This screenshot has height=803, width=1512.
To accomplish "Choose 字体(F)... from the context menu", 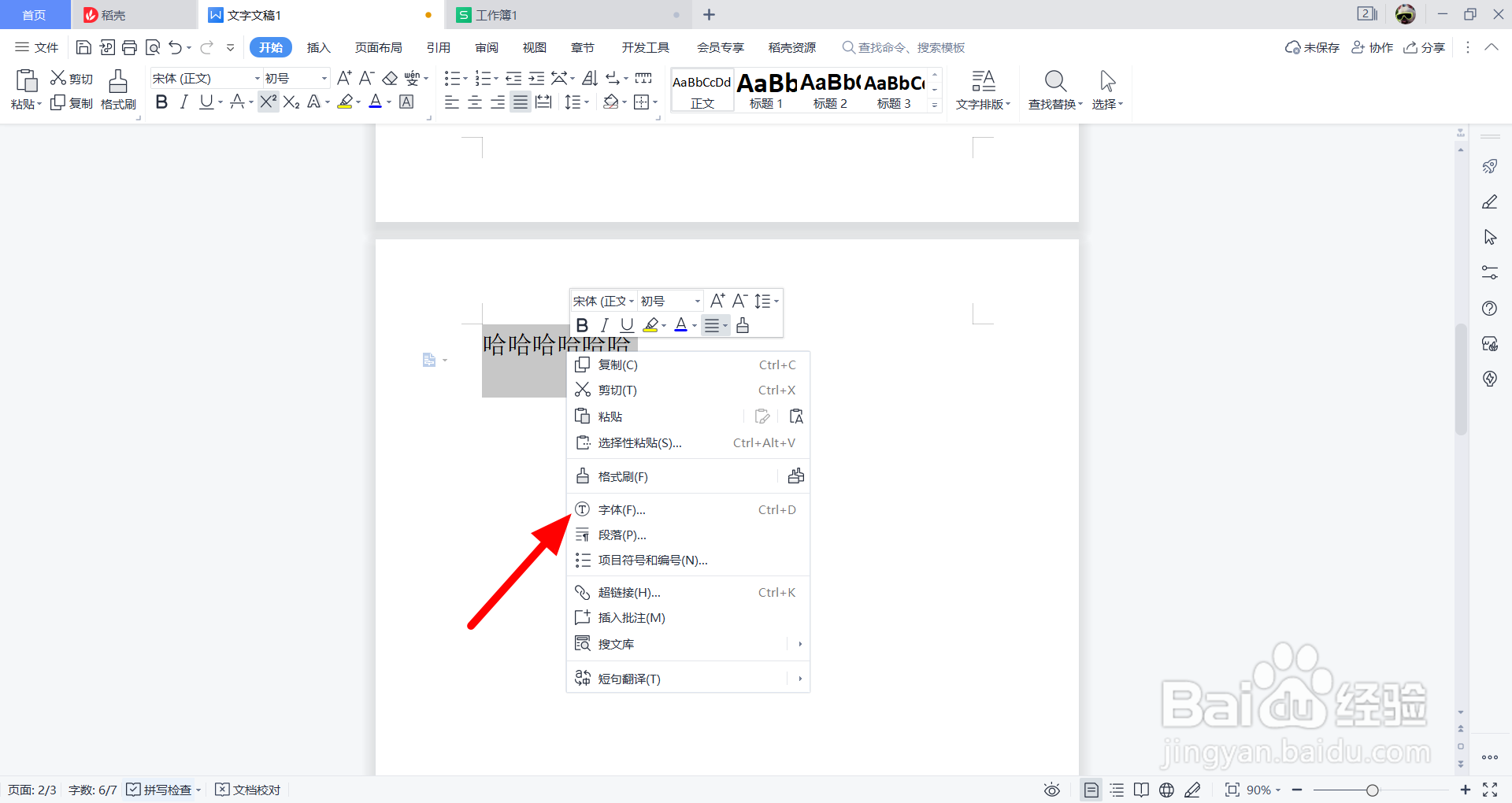I will click(x=688, y=510).
